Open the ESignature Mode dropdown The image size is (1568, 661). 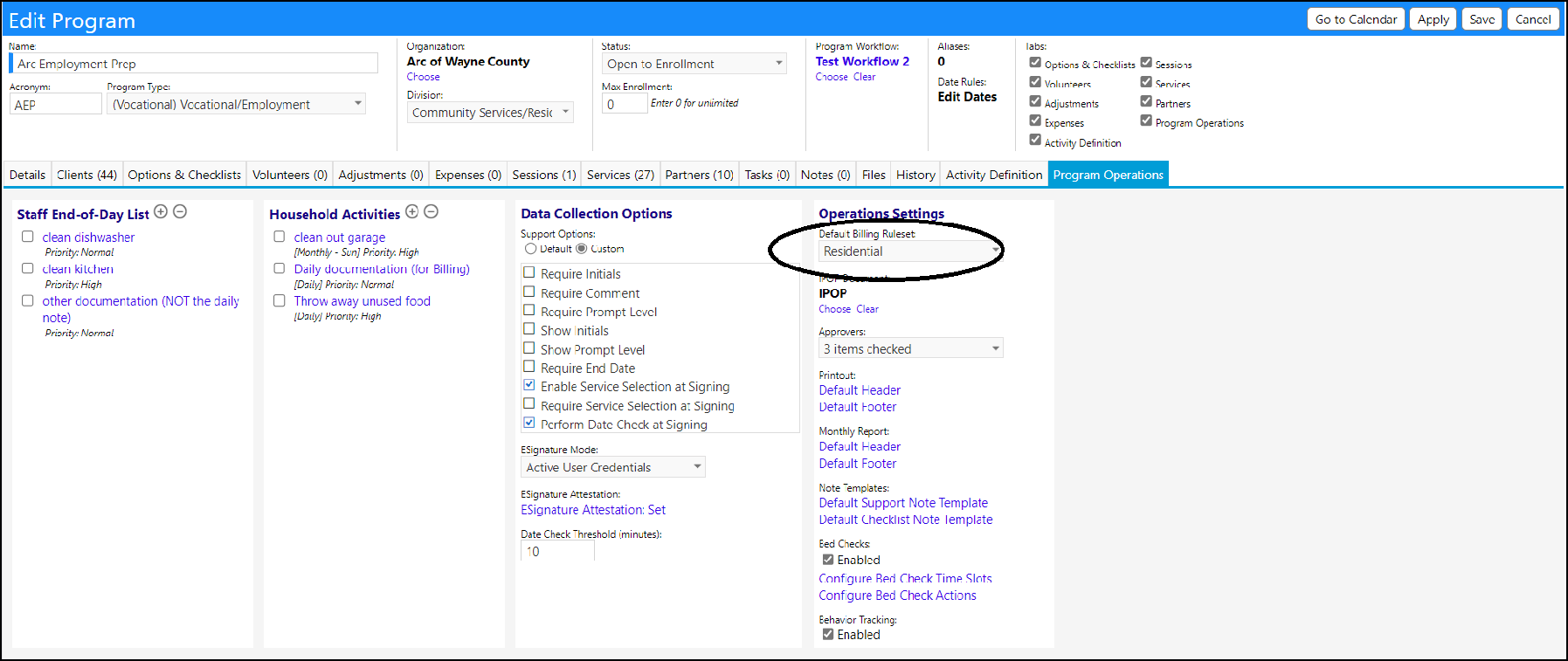pos(613,467)
